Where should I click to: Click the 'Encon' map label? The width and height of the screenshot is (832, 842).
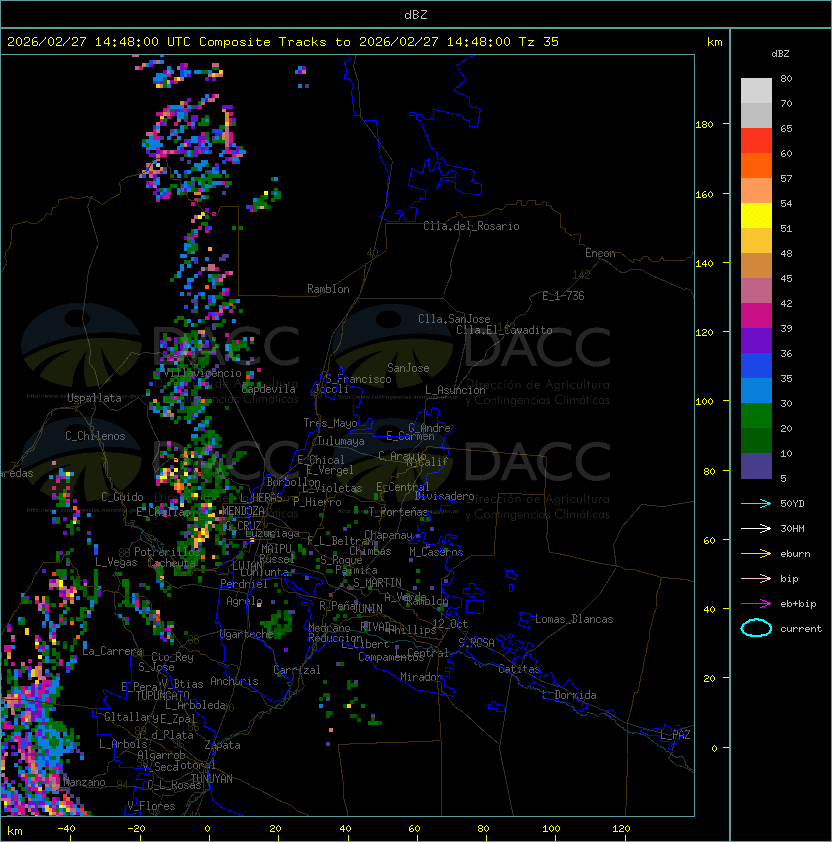[600, 253]
